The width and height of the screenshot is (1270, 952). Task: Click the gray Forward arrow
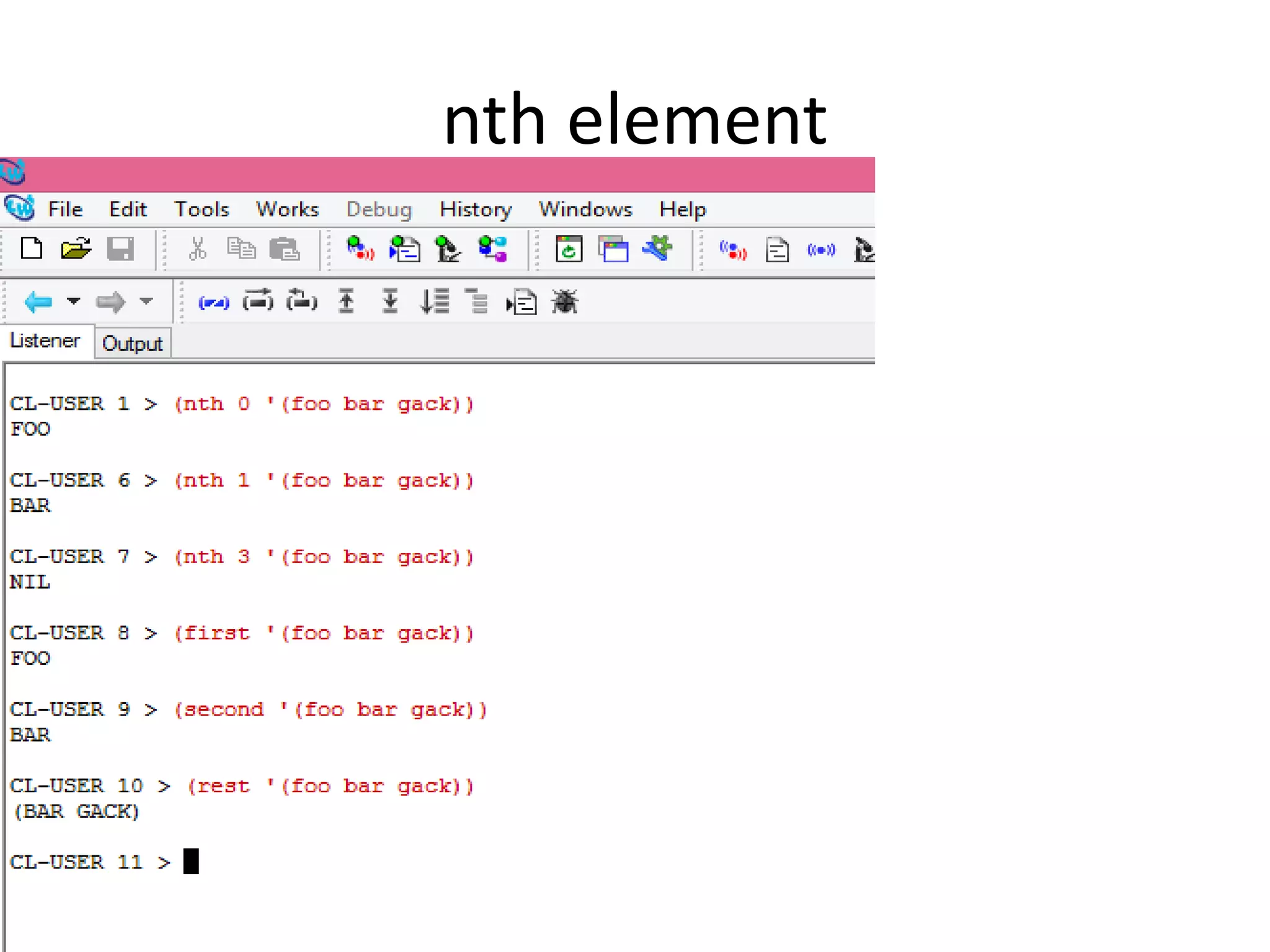pos(110,302)
